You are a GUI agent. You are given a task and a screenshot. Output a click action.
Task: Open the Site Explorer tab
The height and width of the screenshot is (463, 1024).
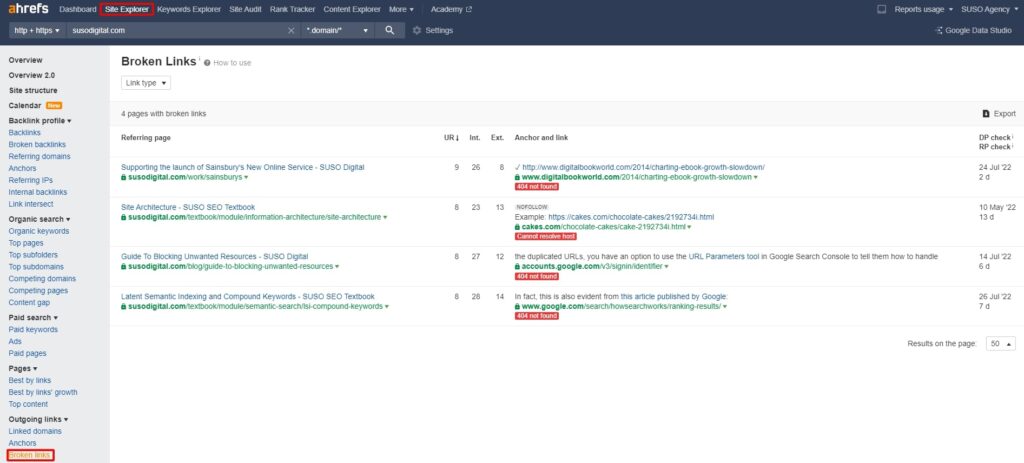click(128, 9)
